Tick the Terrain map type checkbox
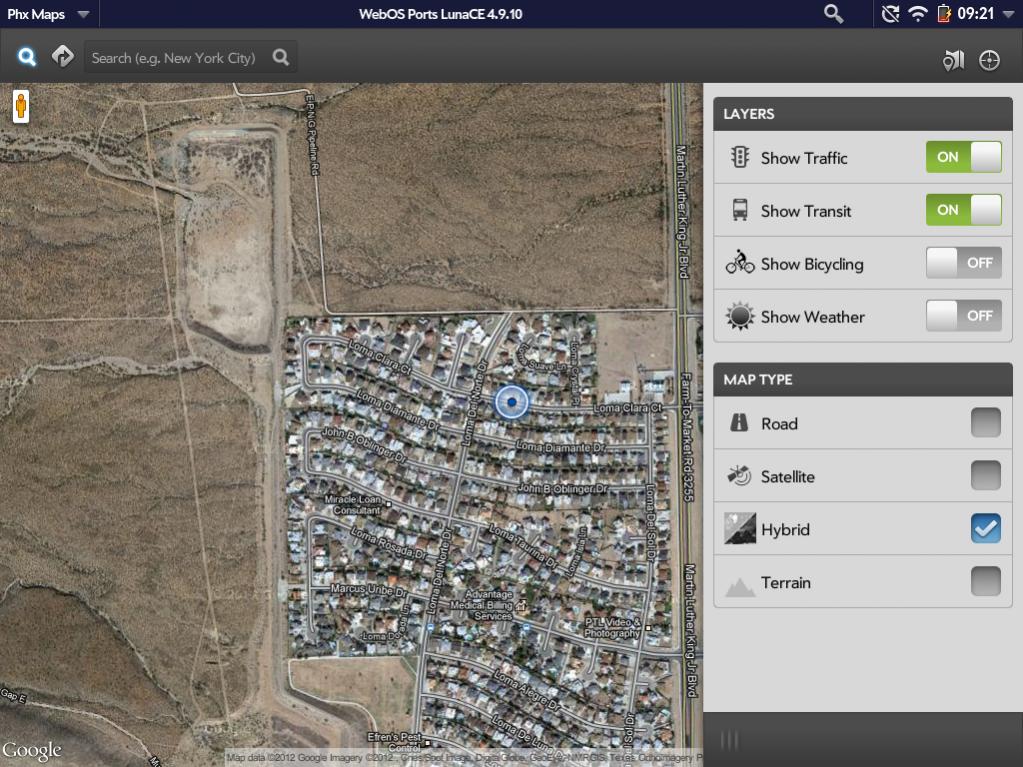This screenshot has height=767, width=1023. pyautogui.click(x=985, y=581)
